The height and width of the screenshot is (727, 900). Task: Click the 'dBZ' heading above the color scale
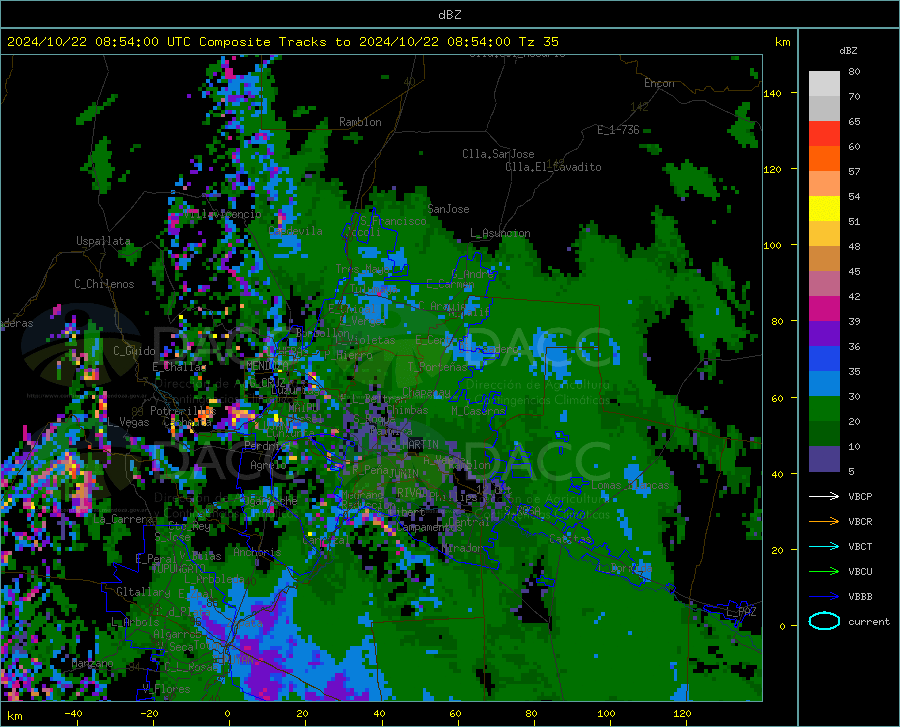click(x=848, y=50)
